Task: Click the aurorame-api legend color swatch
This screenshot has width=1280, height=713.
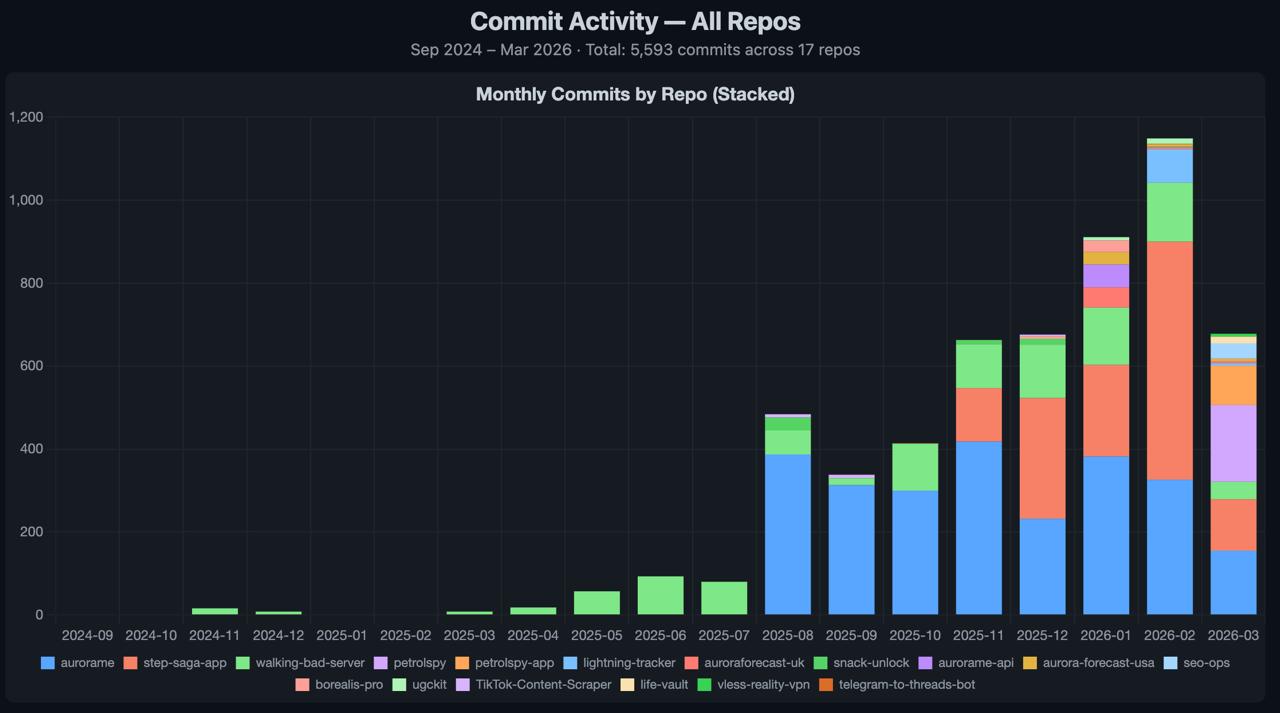Action: tap(926, 663)
